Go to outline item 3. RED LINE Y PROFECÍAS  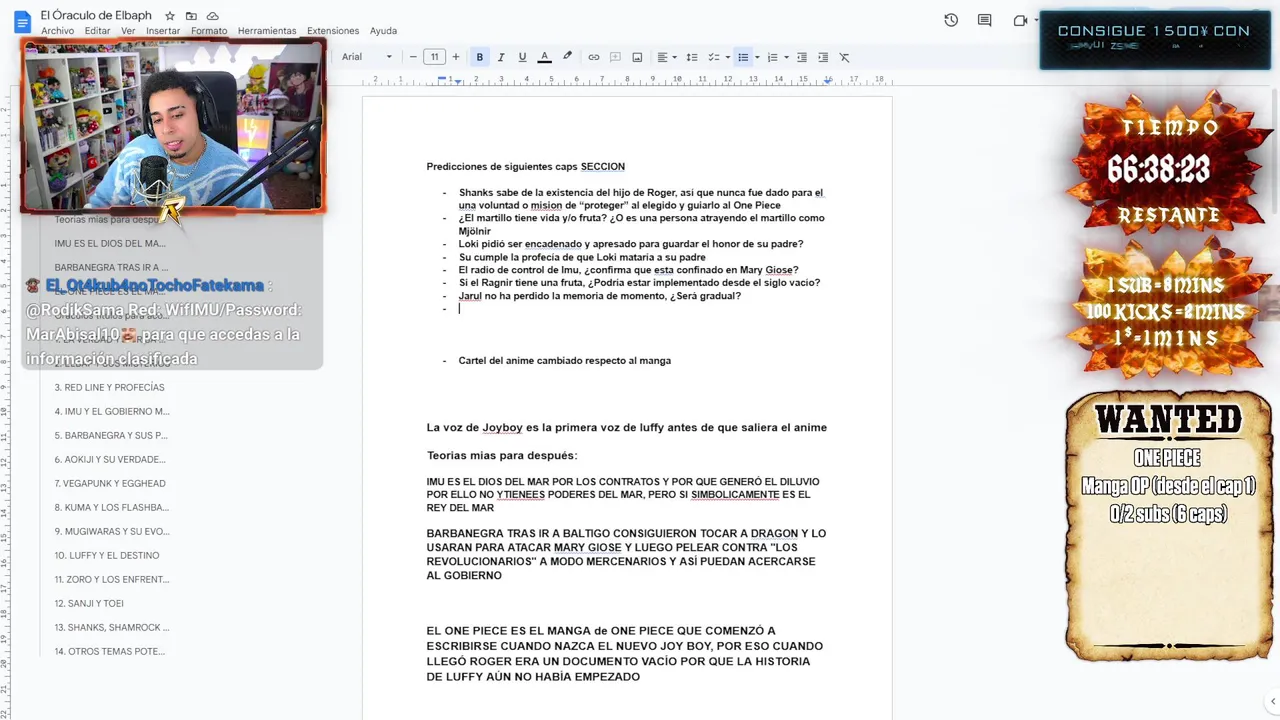tap(109, 387)
